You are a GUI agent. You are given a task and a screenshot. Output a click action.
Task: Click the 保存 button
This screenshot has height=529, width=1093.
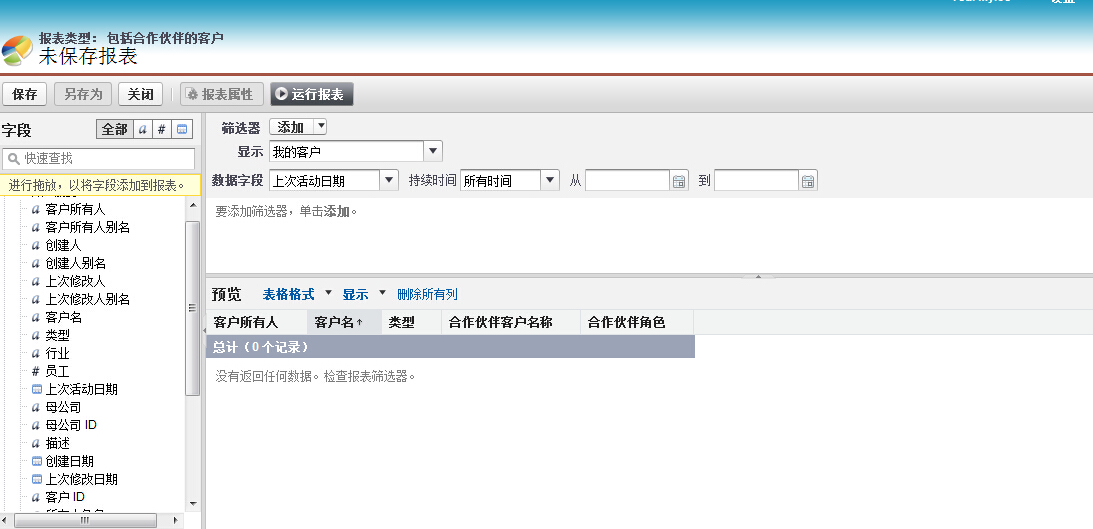pos(25,94)
